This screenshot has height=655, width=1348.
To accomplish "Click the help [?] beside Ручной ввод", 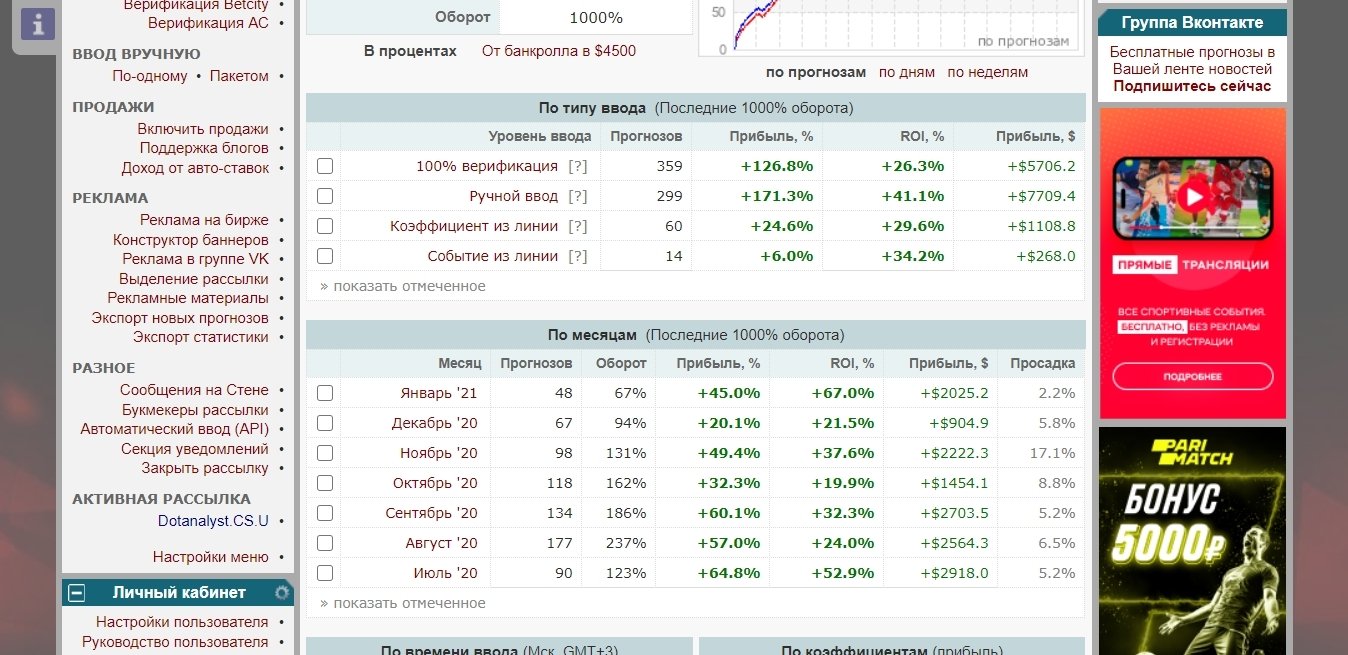I will tap(577, 196).
